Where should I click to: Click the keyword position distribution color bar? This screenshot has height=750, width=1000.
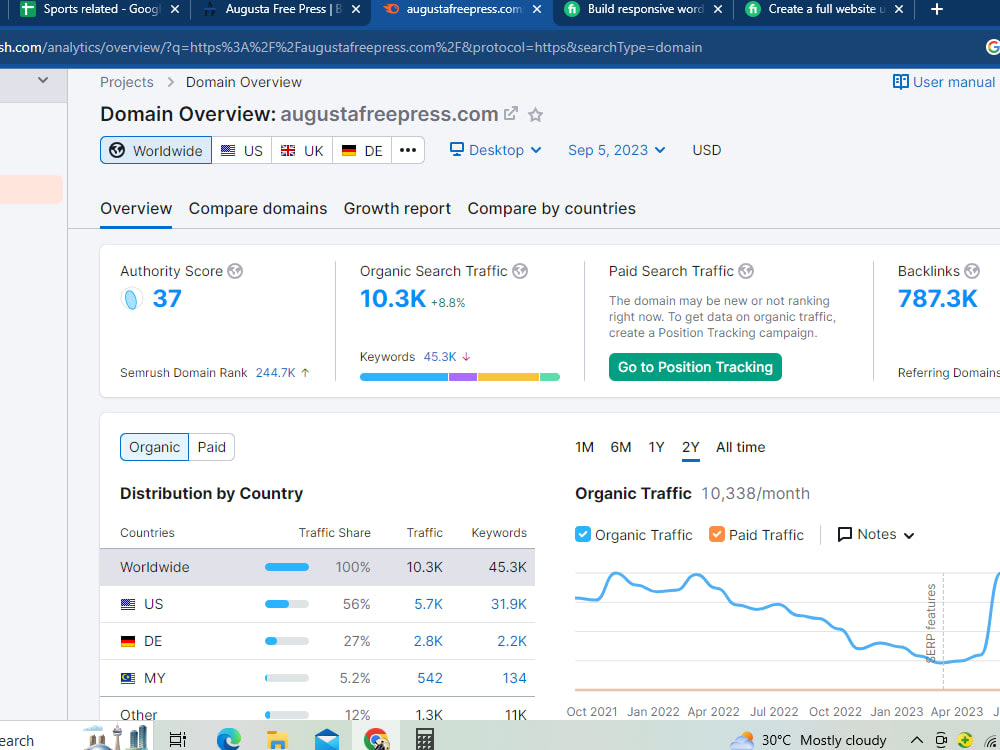pyautogui.click(x=460, y=377)
